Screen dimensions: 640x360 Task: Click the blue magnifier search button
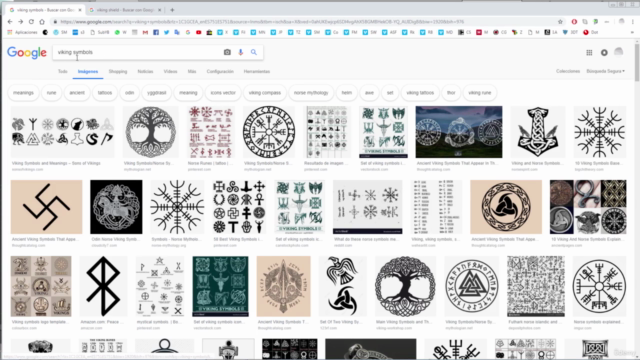[x=254, y=52]
